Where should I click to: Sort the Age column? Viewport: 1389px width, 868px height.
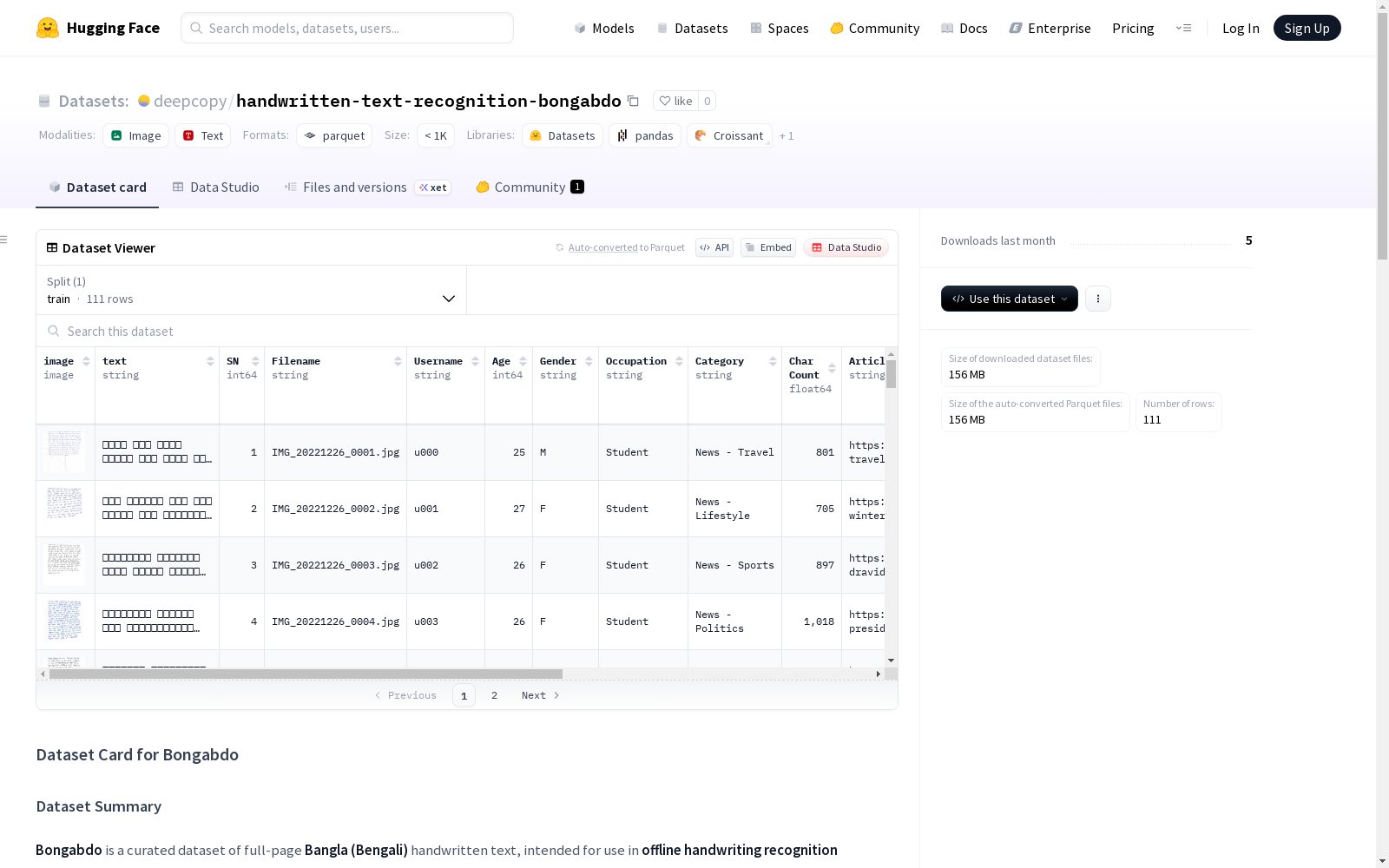(523, 361)
